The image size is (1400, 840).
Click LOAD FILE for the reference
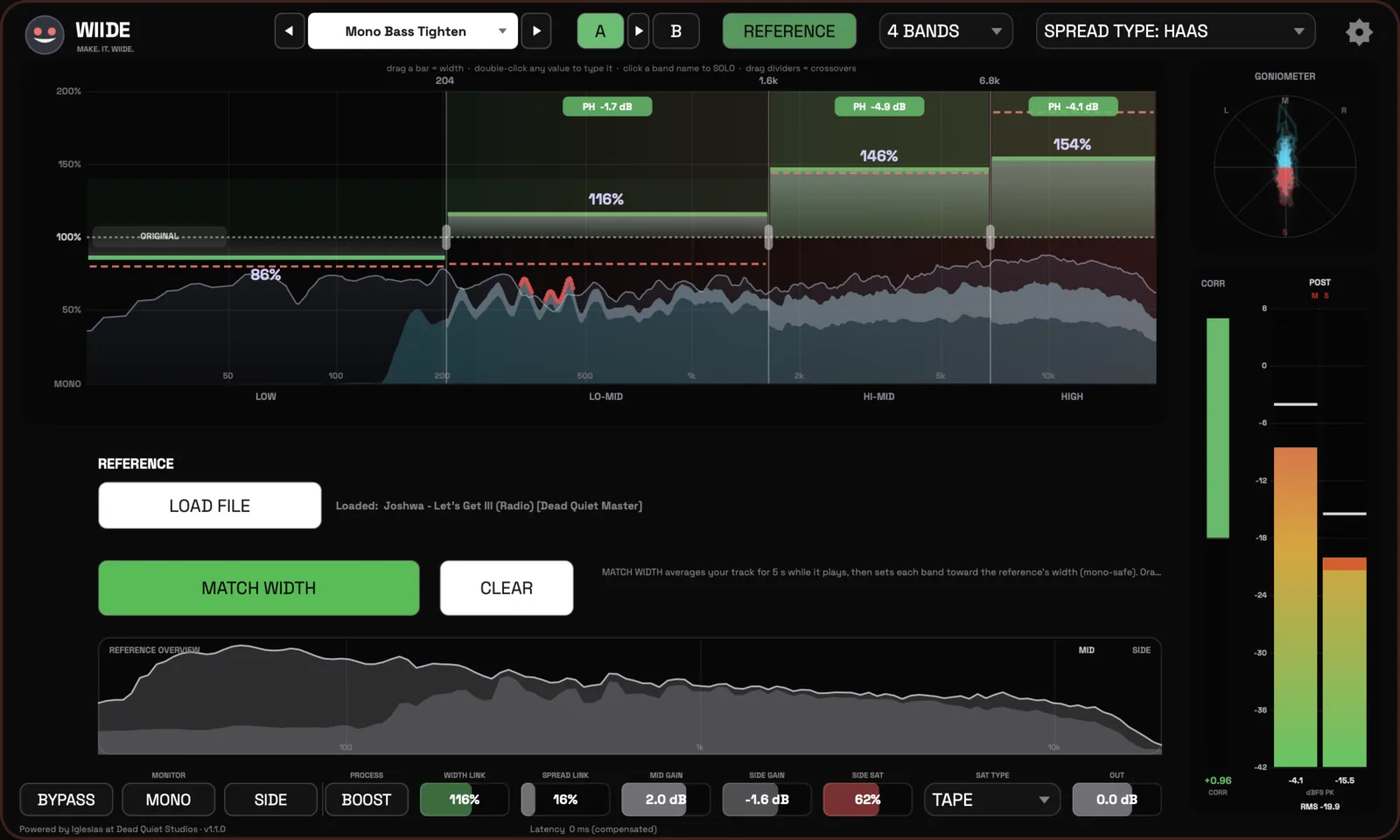point(210,506)
